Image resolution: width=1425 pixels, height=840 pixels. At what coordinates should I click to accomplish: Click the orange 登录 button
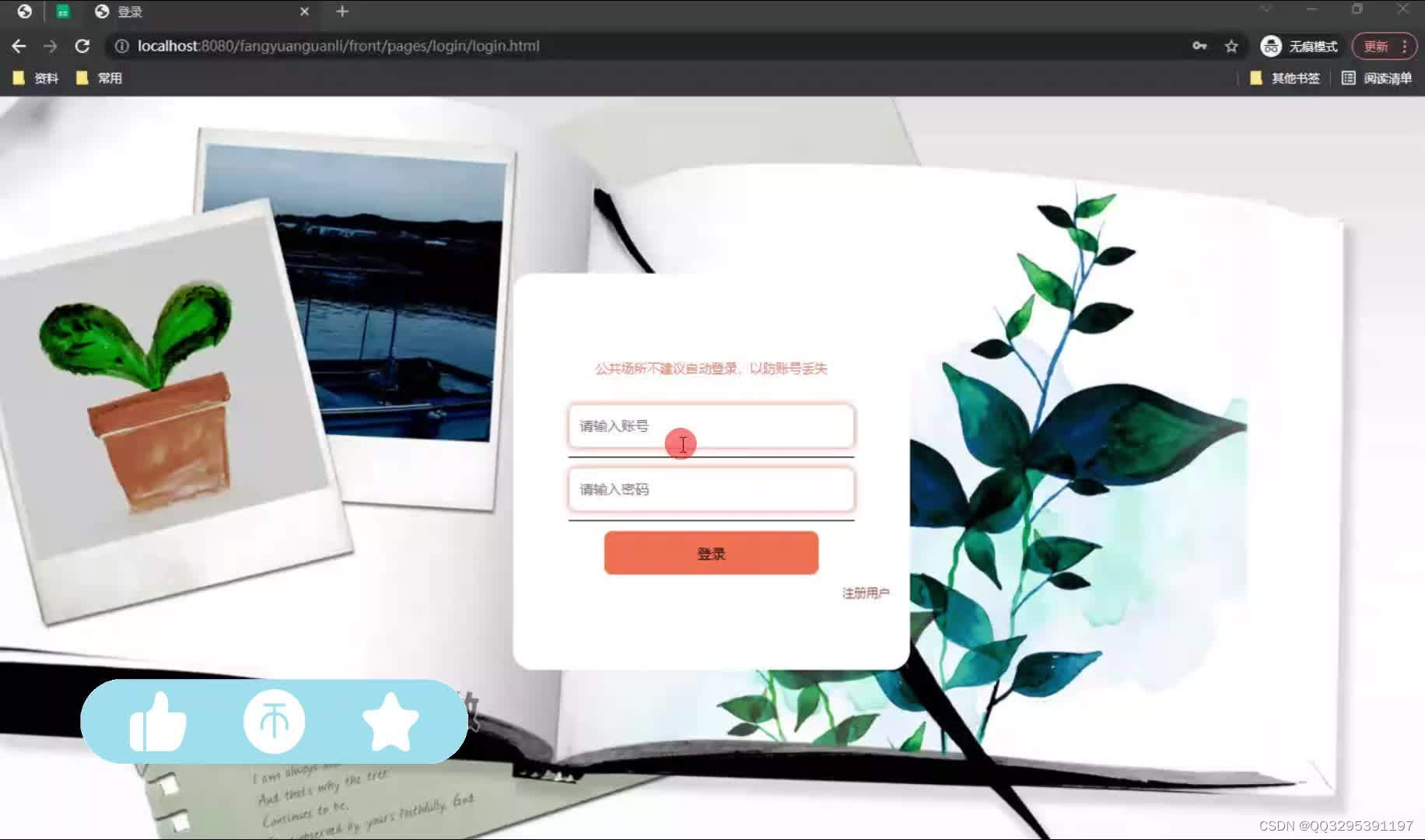tap(711, 554)
